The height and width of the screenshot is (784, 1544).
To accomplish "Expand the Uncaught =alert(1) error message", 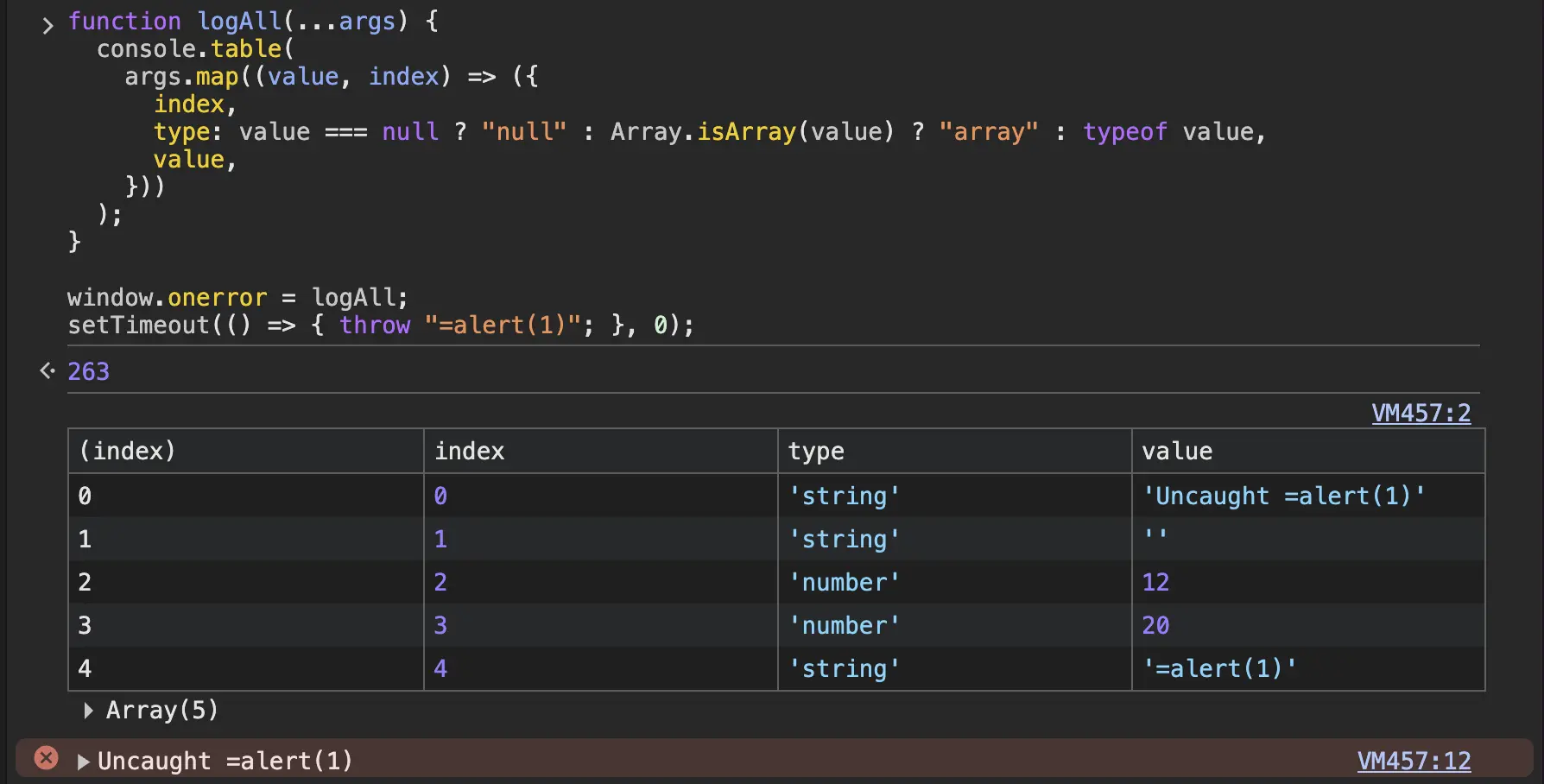I will tap(83, 762).
